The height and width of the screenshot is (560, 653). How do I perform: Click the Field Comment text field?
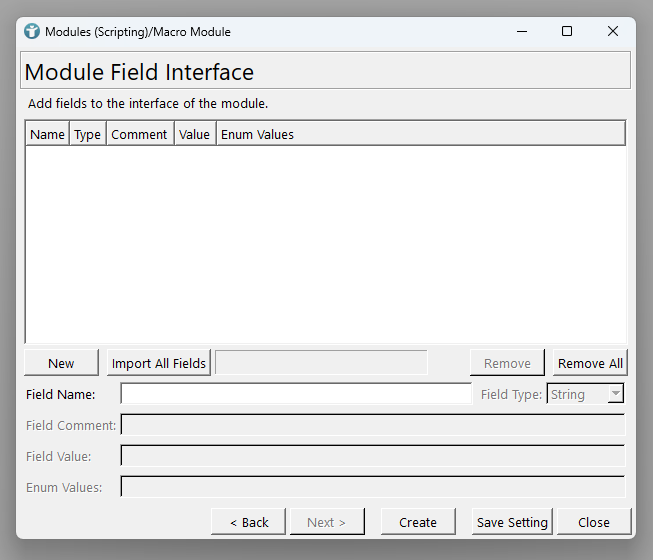coord(372,425)
